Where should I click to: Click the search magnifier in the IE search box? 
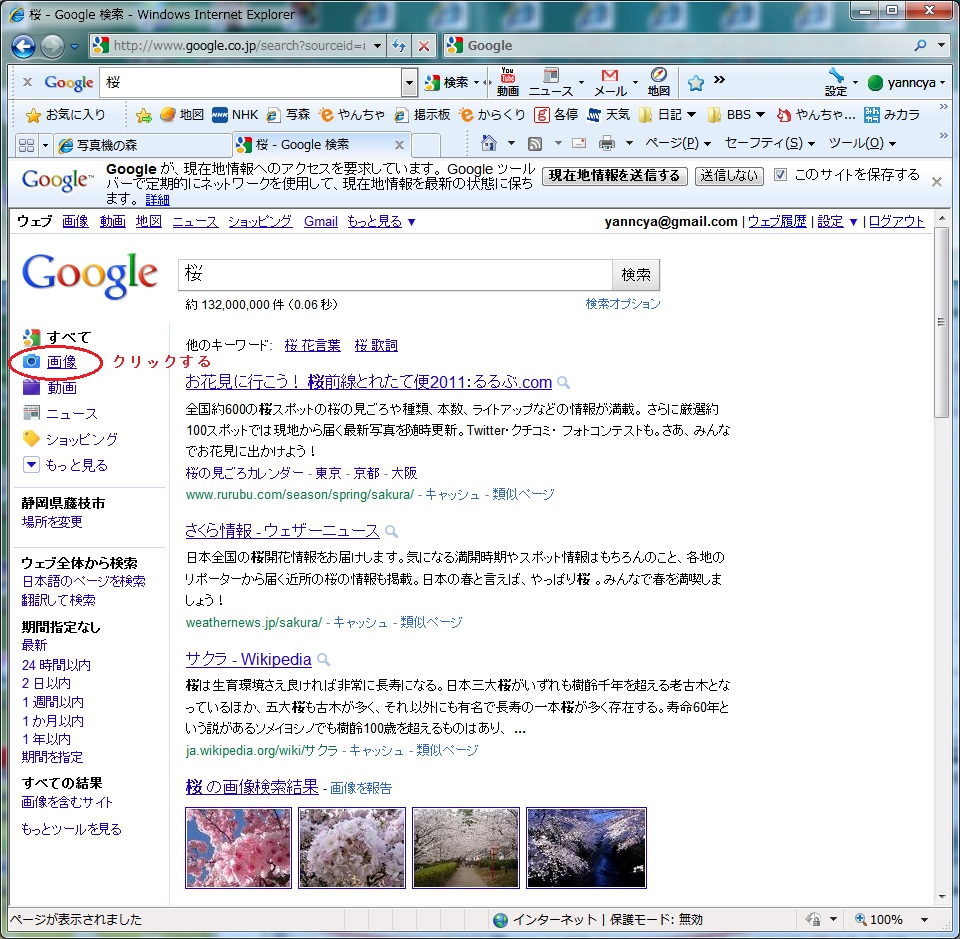click(x=920, y=45)
